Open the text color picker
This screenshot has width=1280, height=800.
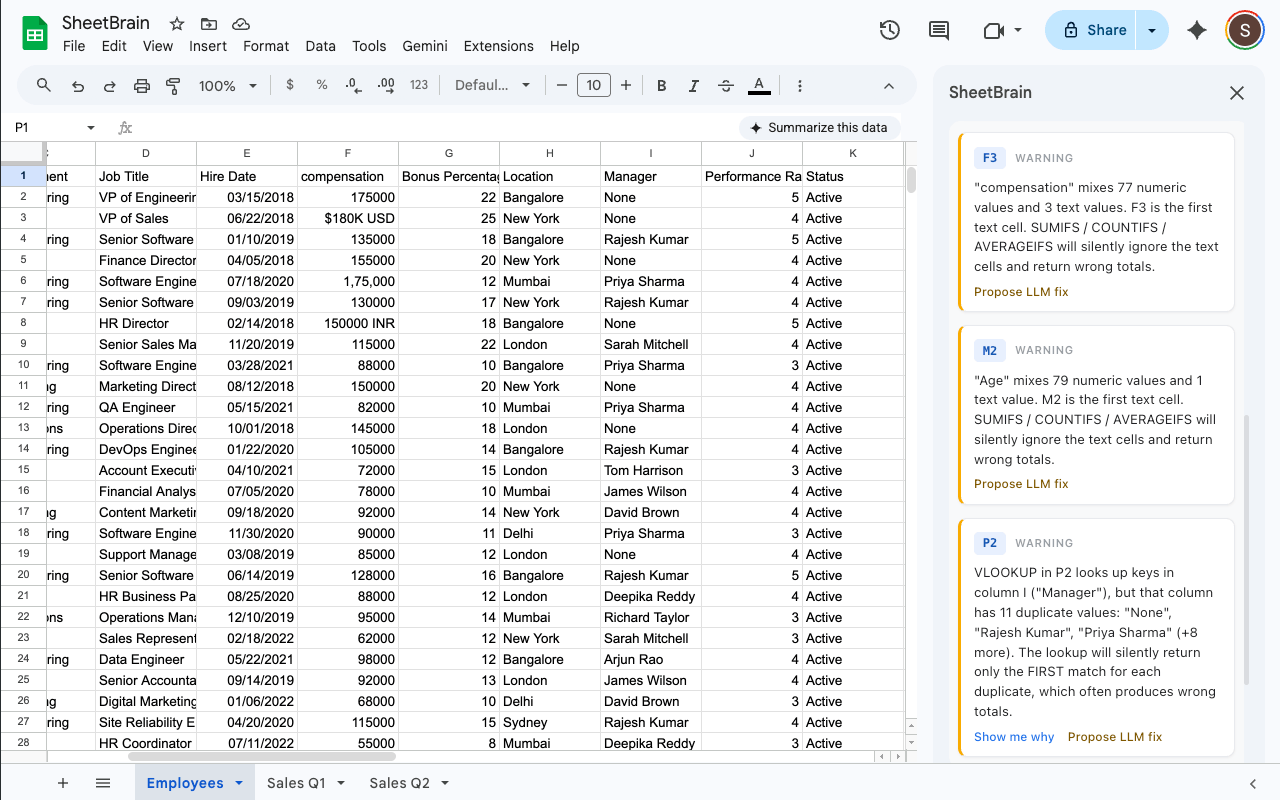coord(759,86)
